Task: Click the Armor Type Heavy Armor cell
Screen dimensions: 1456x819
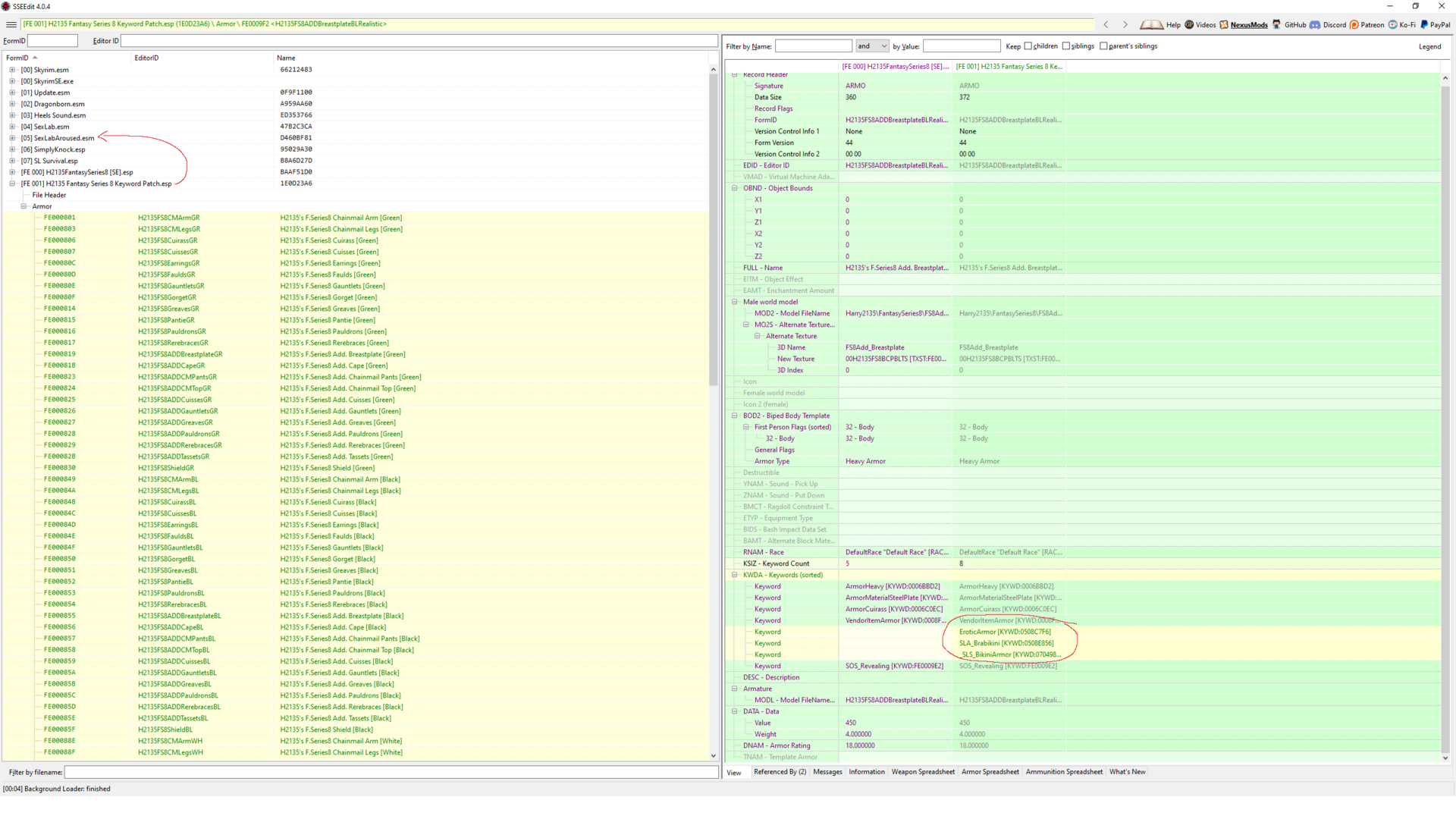Action: coord(896,461)
